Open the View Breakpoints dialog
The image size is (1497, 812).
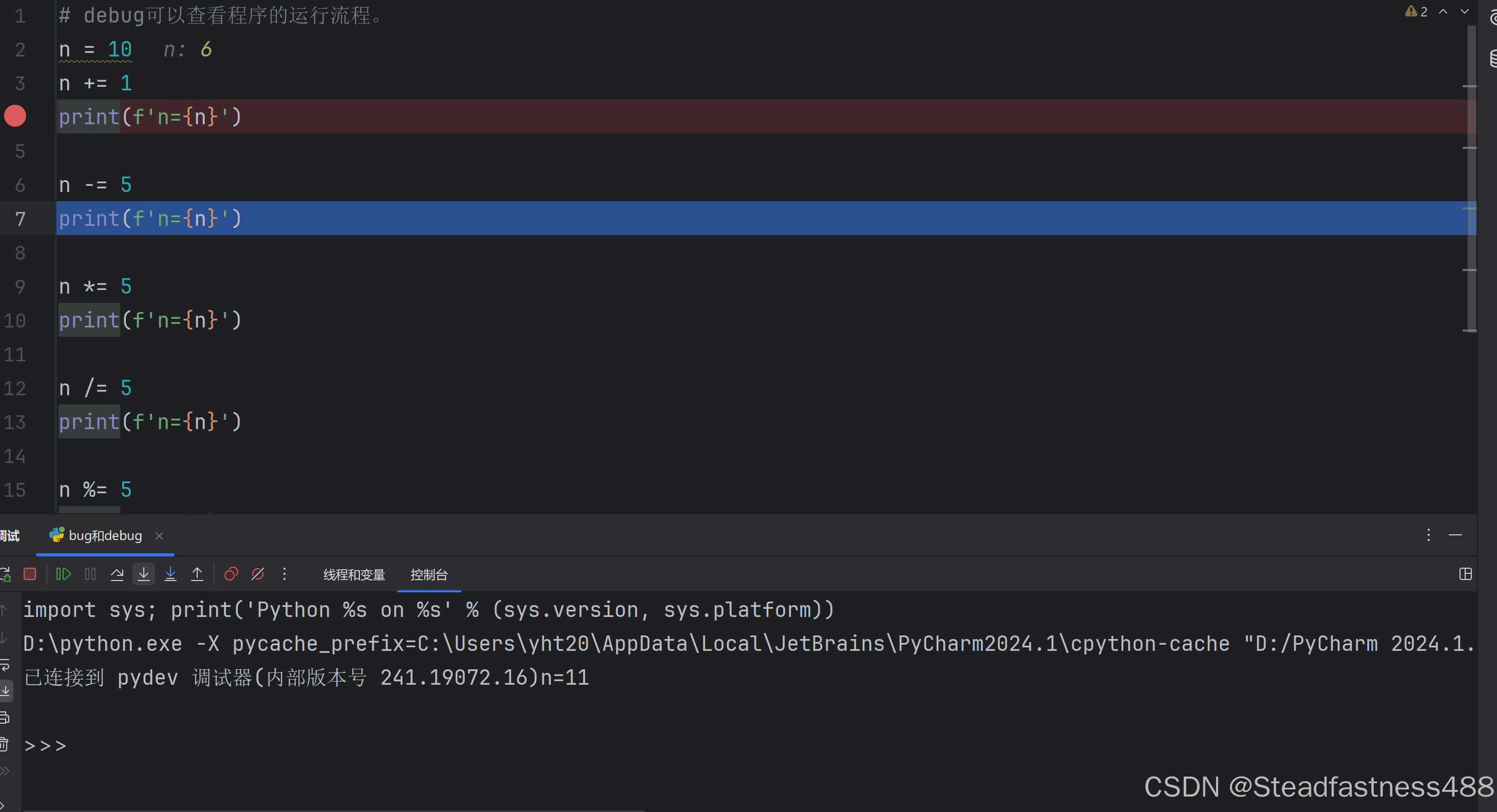[x=231, y=574]
